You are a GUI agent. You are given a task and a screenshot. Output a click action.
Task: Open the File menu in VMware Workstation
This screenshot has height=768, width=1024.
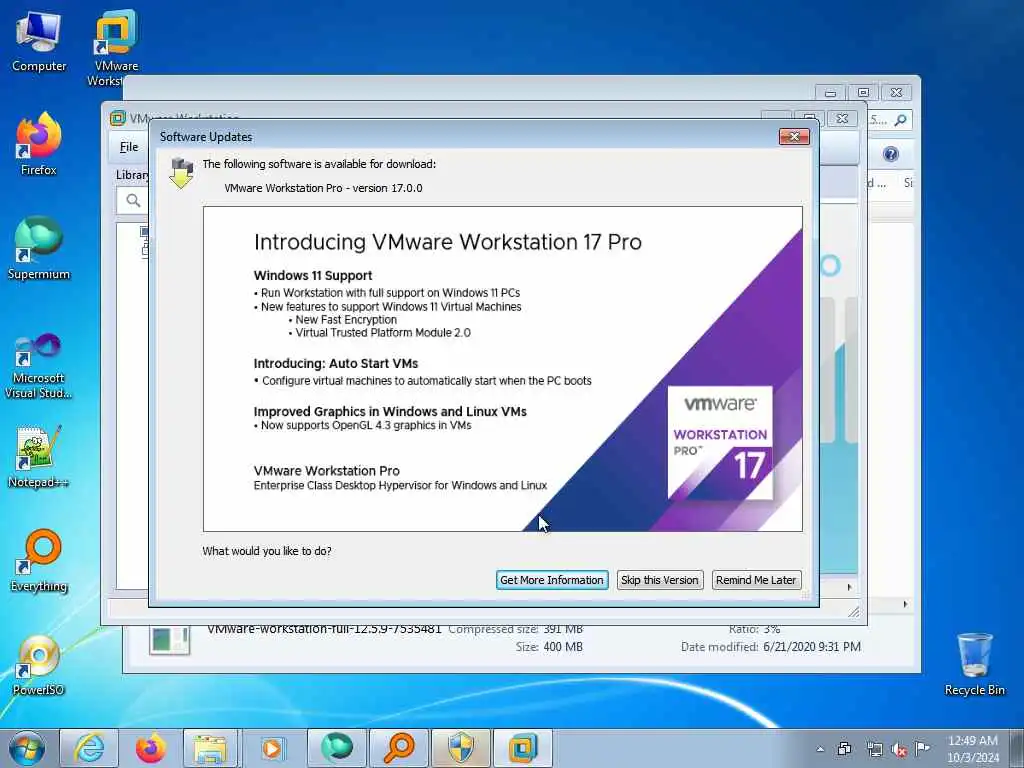[x=129, y=147]
